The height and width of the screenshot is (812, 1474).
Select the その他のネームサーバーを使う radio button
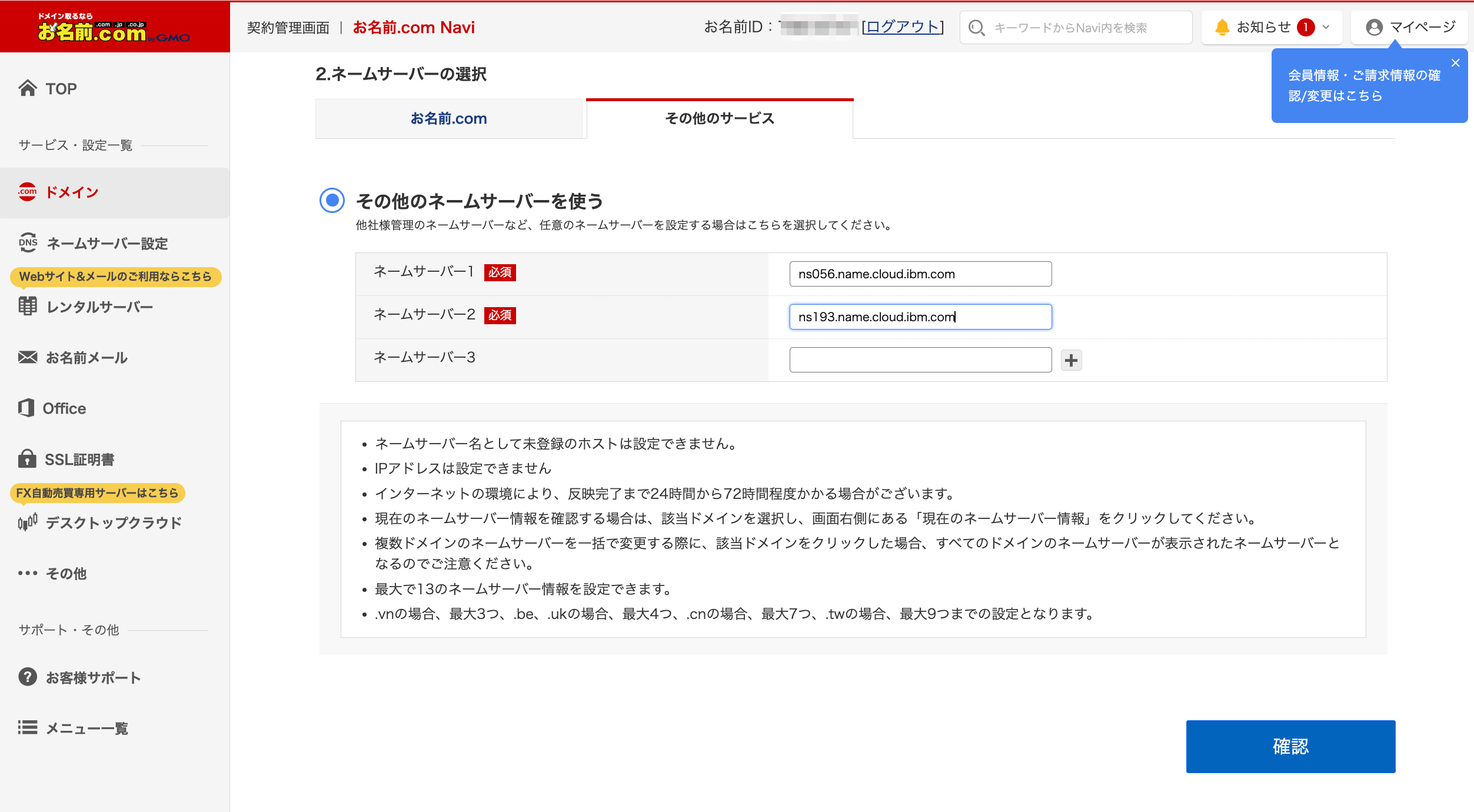[331, 201]
